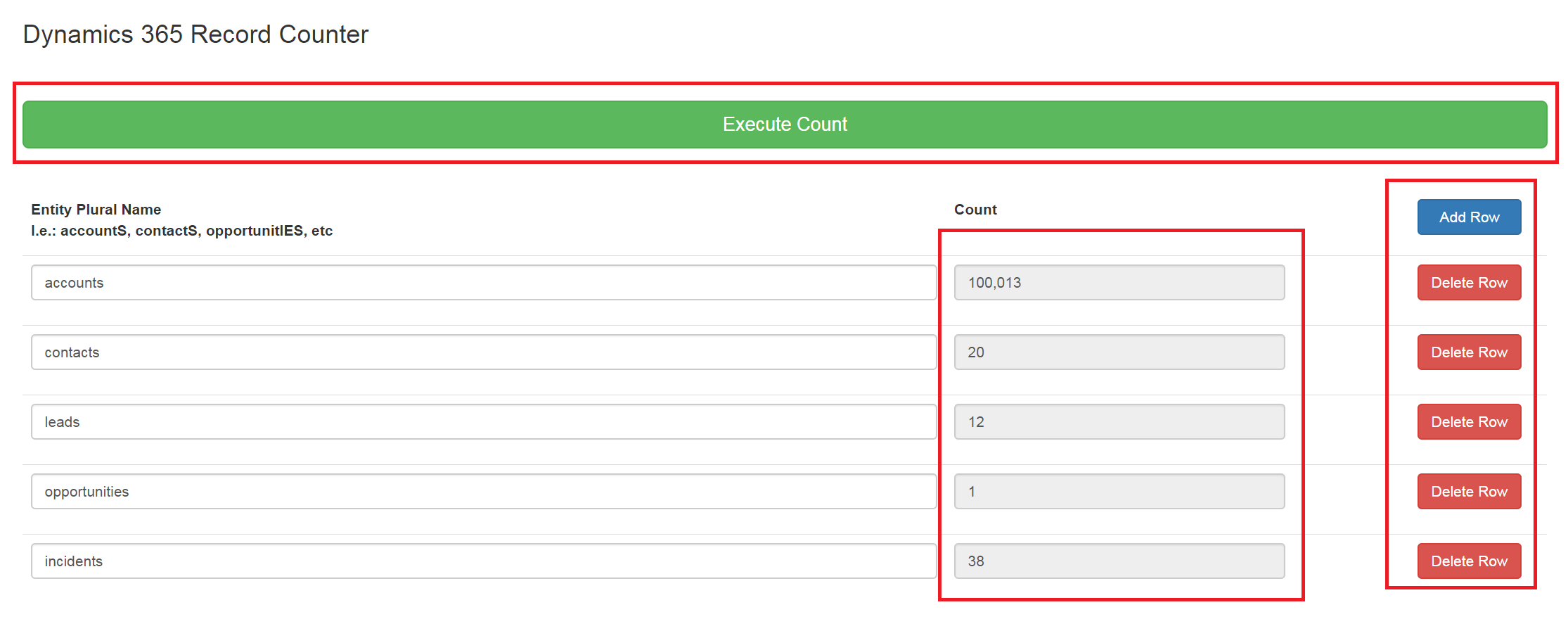Focus the accounts entity name field

tap(483, 283)
